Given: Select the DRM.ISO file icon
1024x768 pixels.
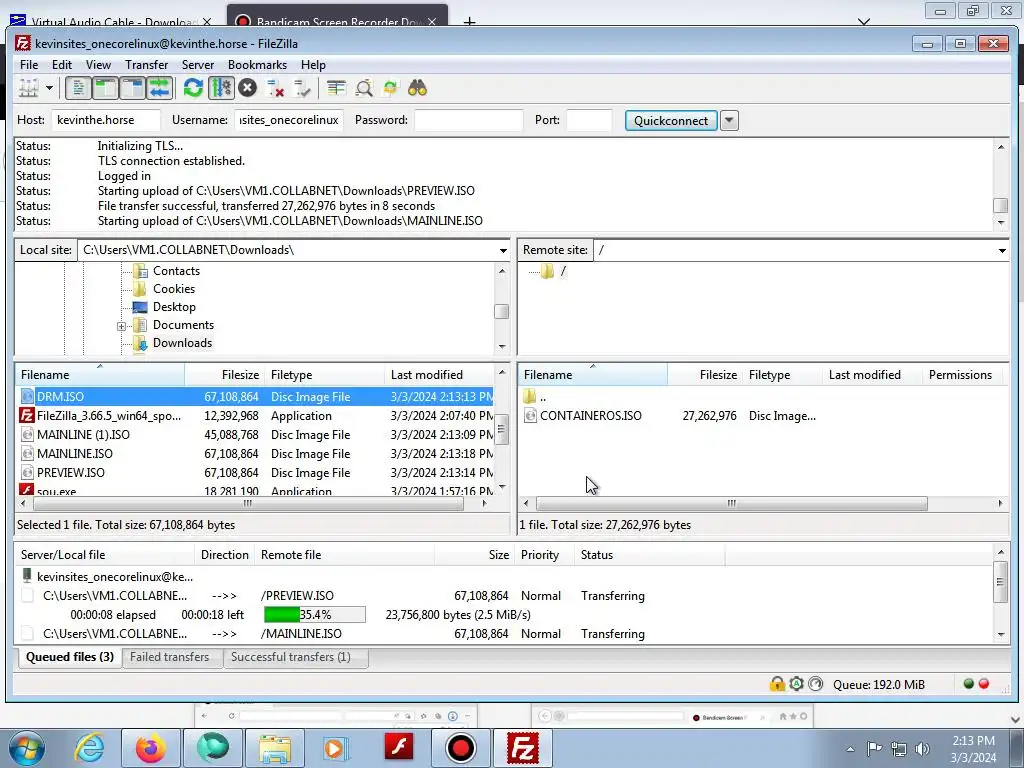Looking at the screenshot, I should [27, 396].
